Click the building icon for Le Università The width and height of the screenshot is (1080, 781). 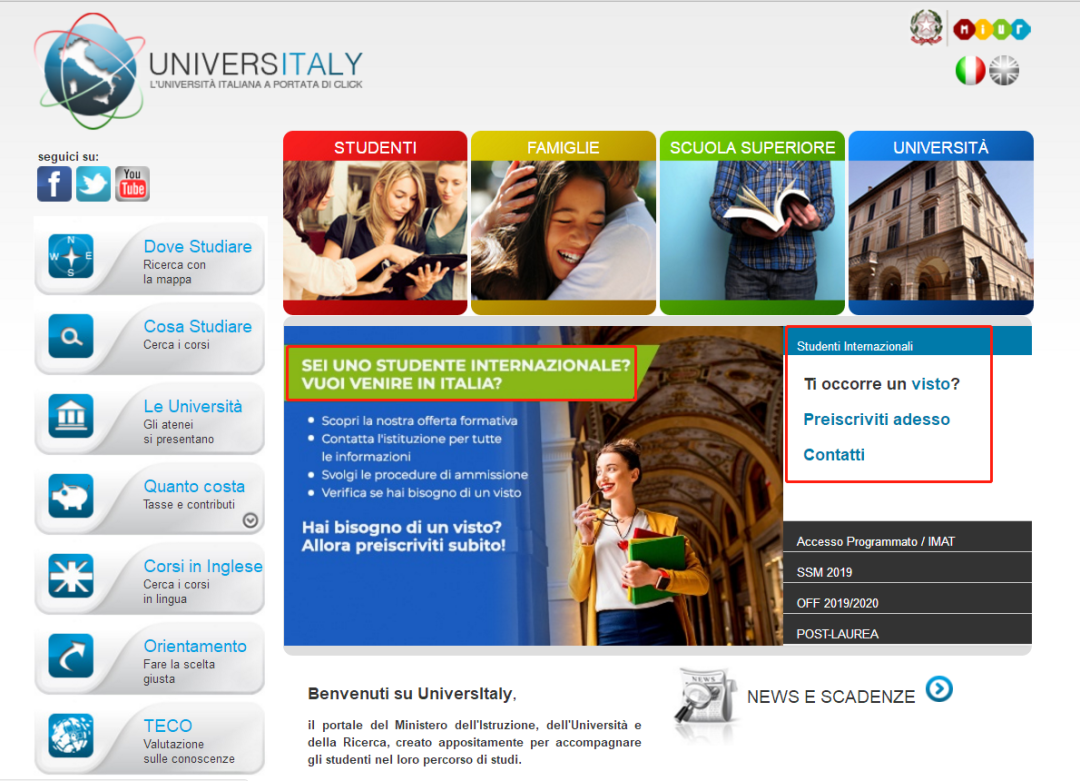[x=71, y=416]
